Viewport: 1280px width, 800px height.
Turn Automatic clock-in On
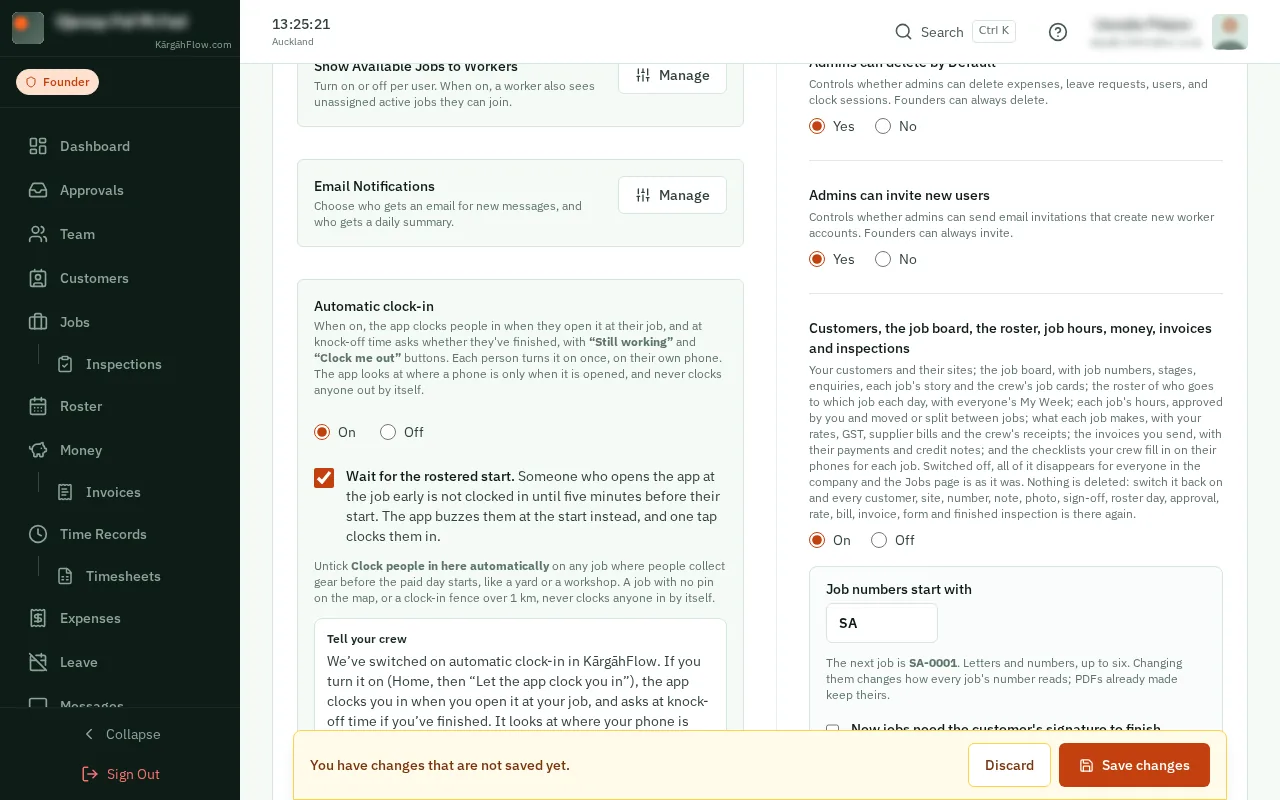tap(322, 432)
